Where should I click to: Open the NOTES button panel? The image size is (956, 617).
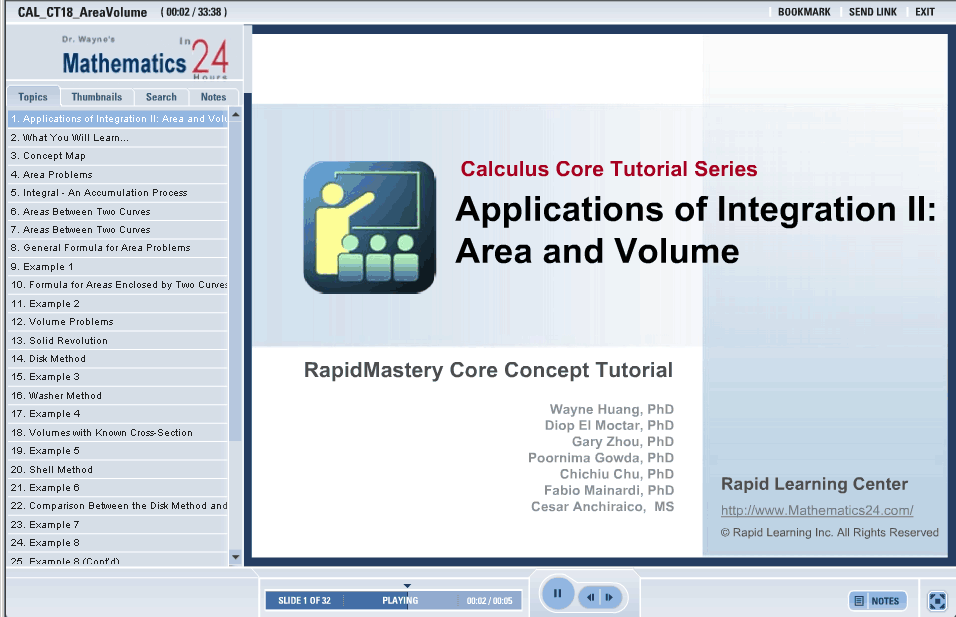[x=877, y=601]
